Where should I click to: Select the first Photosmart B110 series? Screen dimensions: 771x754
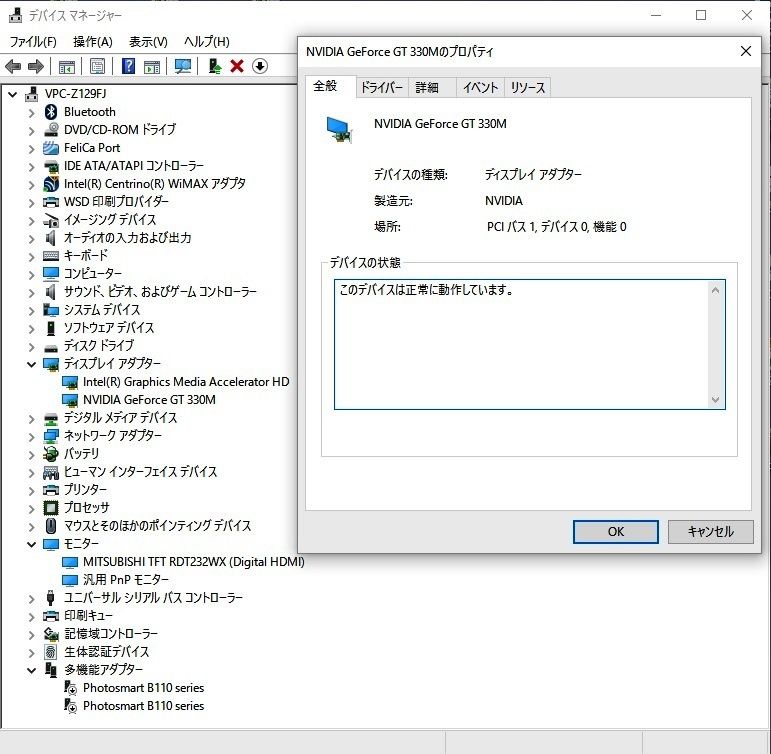click(143, 688)
